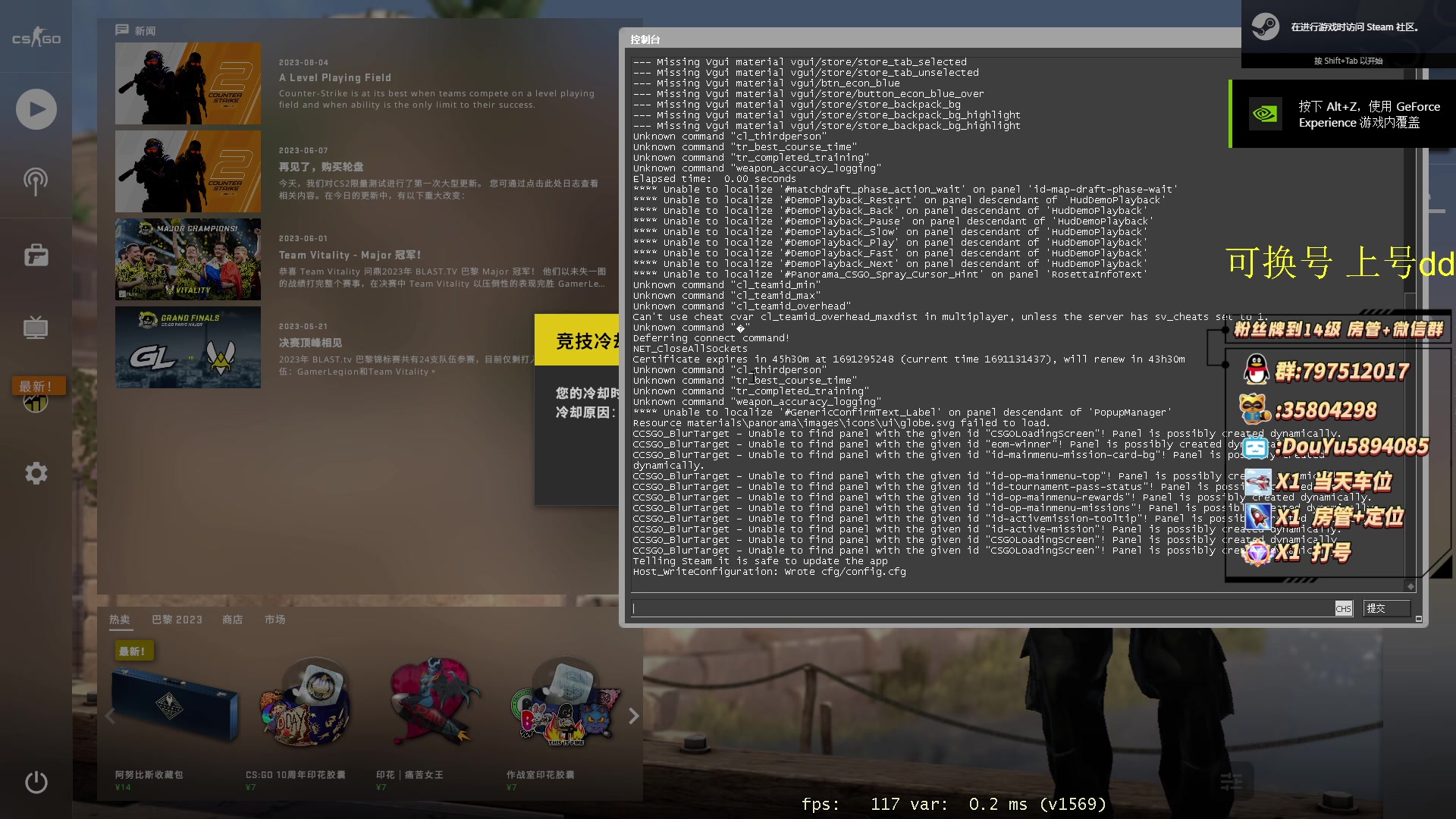Open the Watch TV sidebar icon
Screen dimensions: 1456x819
(x=36, y=328)
